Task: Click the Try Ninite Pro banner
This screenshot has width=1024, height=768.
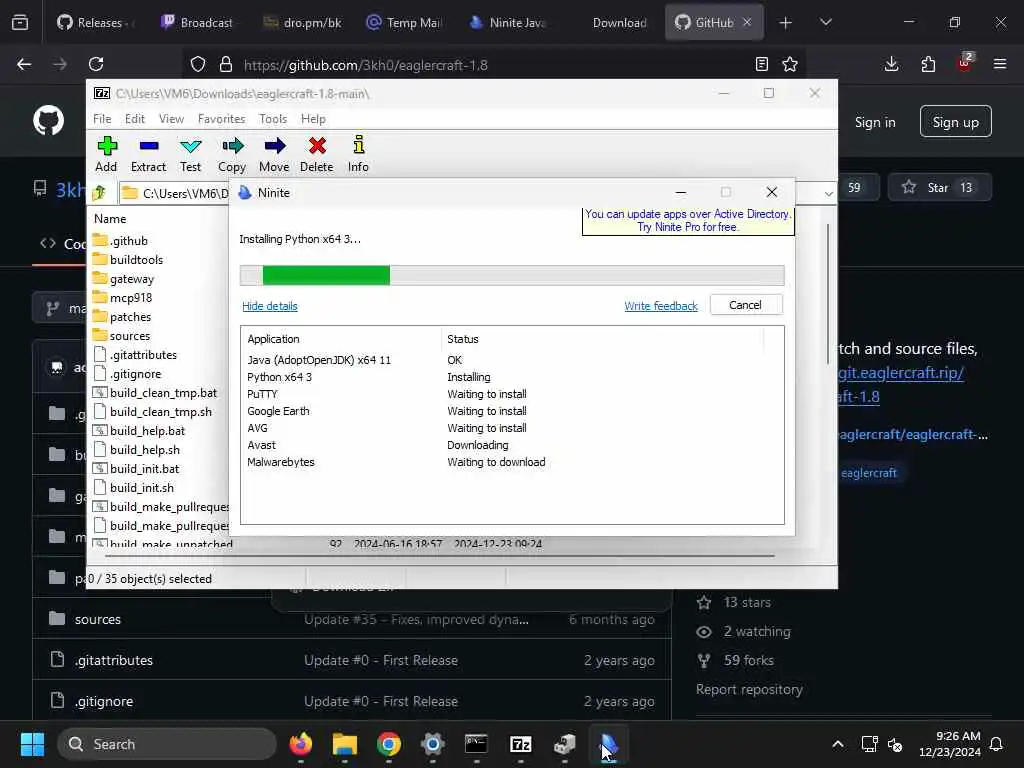Action: 688,221
